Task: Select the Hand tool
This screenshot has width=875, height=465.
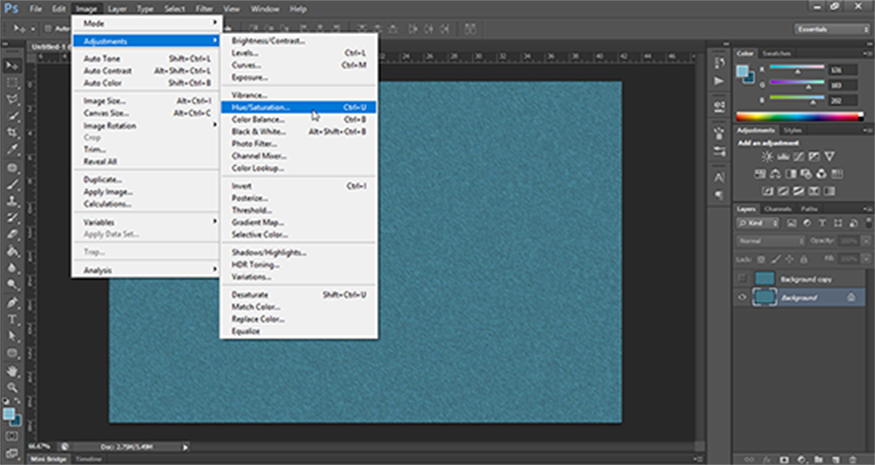Action: click(x=13, y=370)
